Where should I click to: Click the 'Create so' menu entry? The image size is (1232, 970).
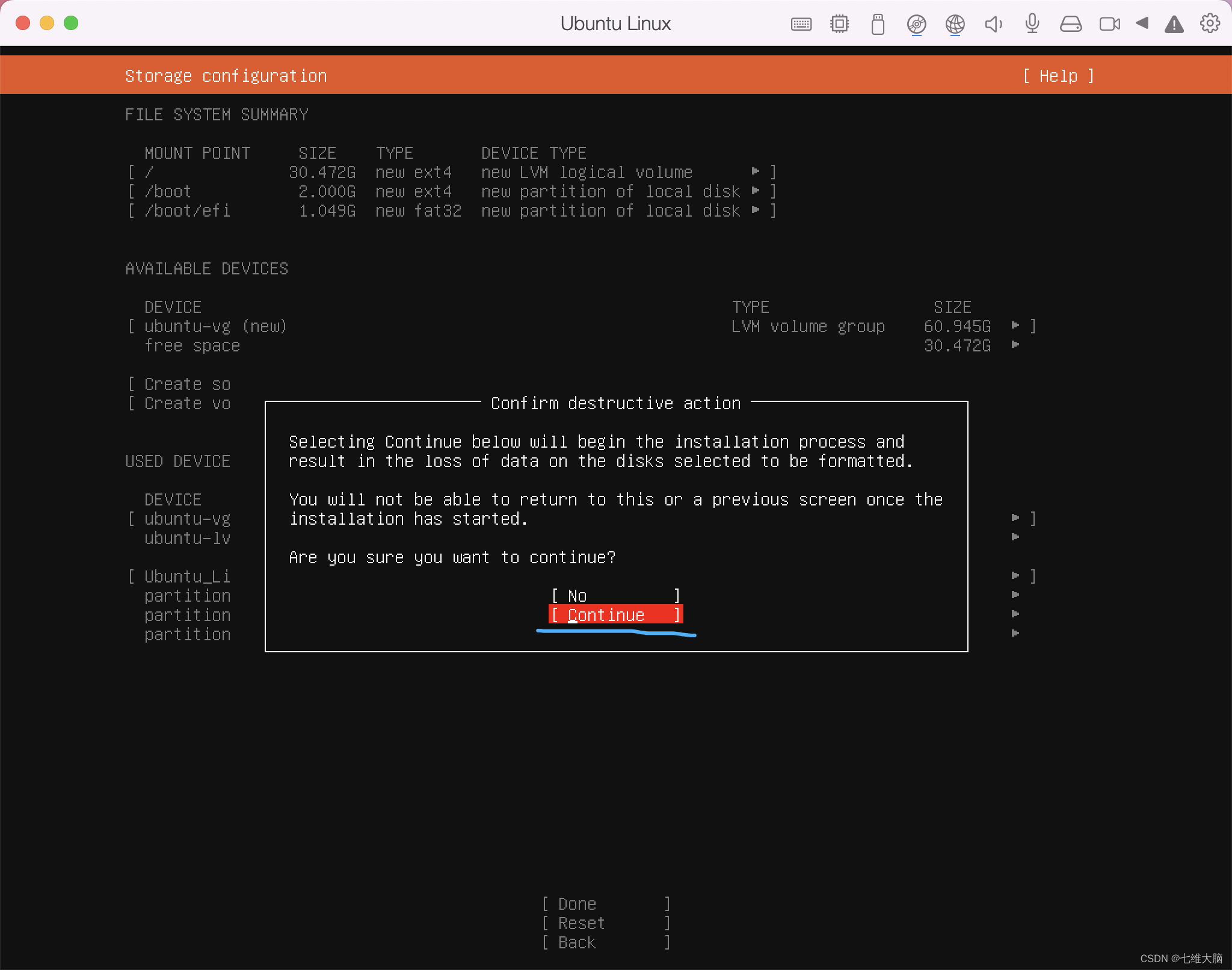pyautogui.click(x=187, y=384)
